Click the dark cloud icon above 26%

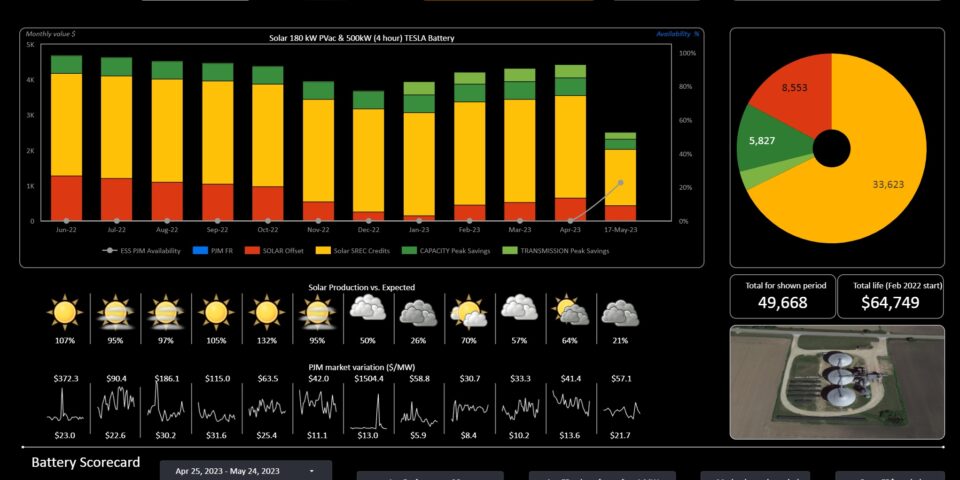tap(418, 312)
